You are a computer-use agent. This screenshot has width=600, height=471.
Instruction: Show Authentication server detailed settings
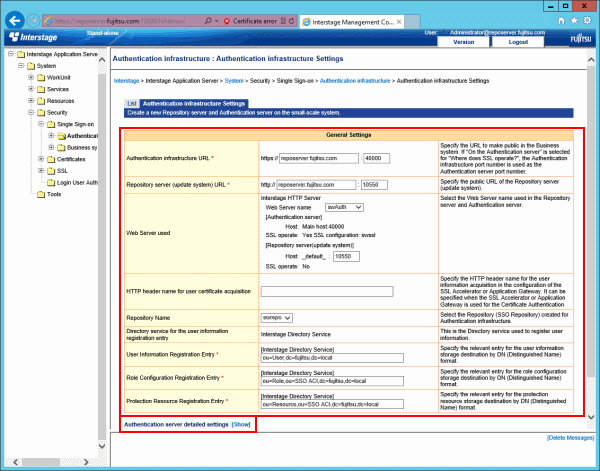click(241, 425)
